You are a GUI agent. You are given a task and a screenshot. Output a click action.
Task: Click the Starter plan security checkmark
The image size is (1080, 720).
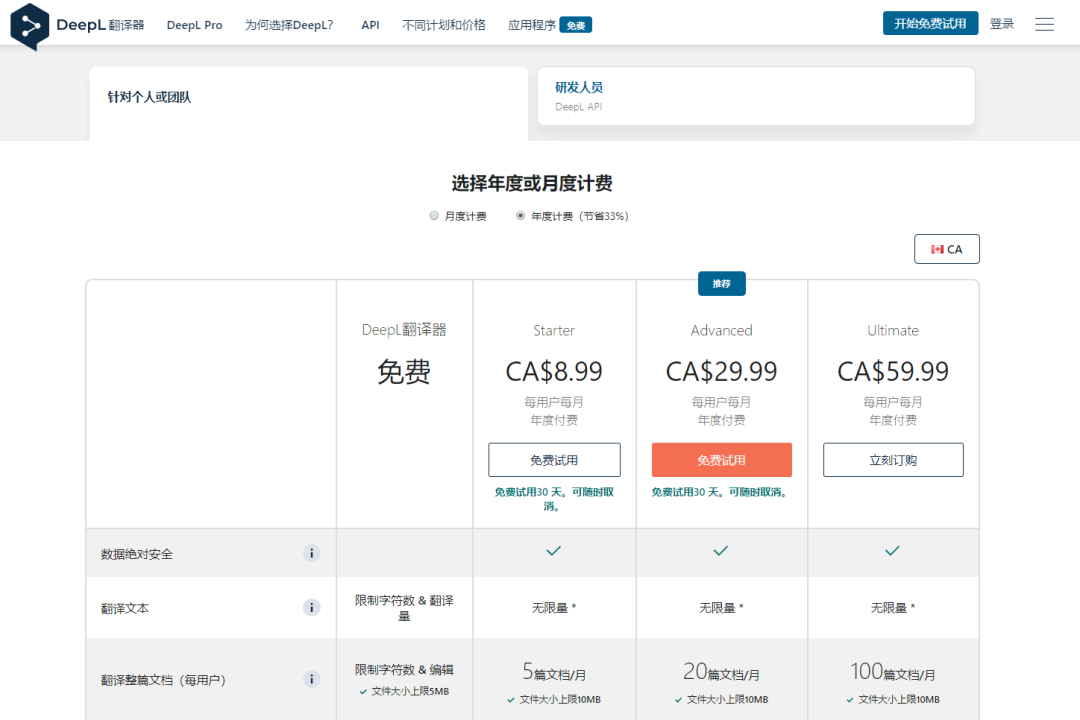554,551
